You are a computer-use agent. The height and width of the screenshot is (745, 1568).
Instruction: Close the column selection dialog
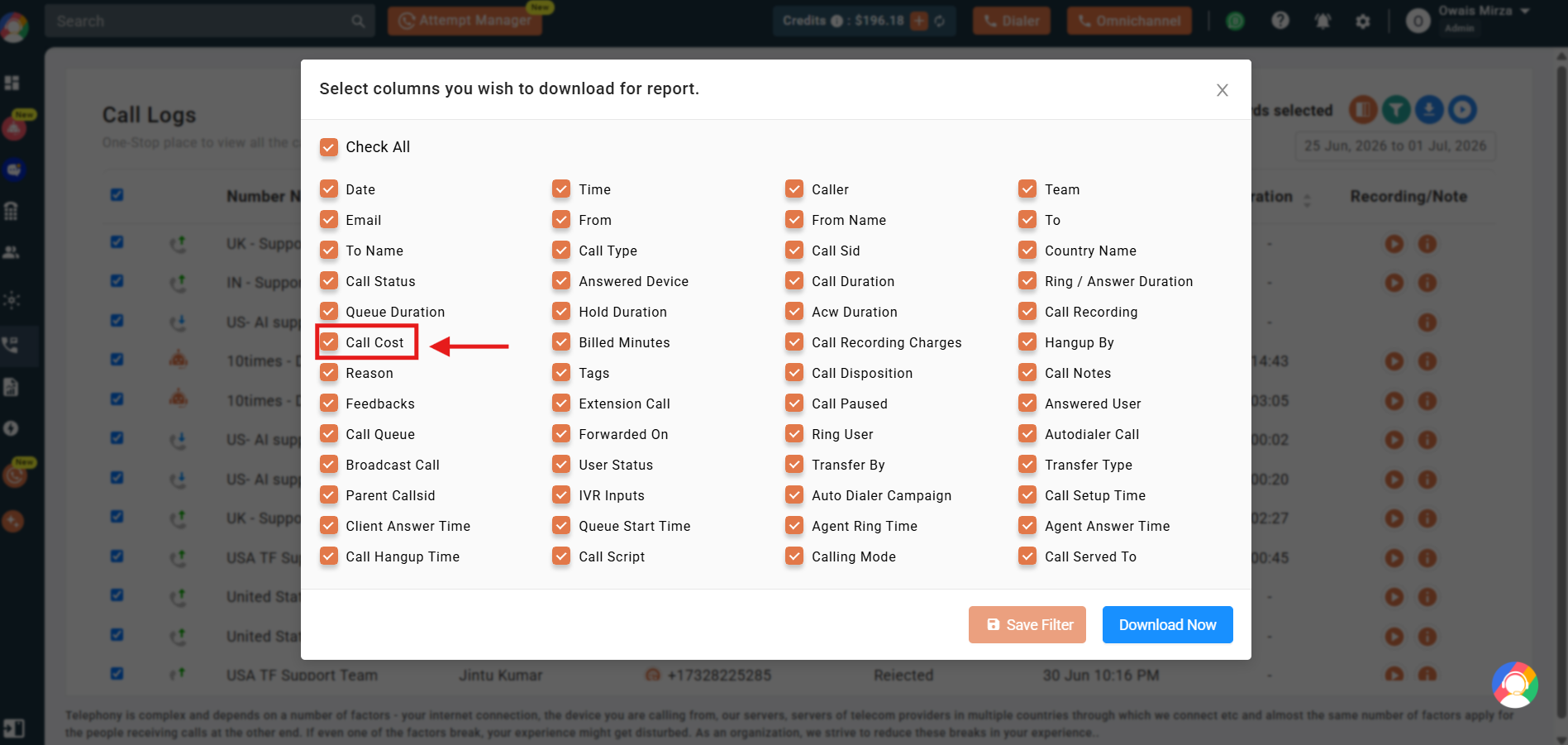(1222, 90)
